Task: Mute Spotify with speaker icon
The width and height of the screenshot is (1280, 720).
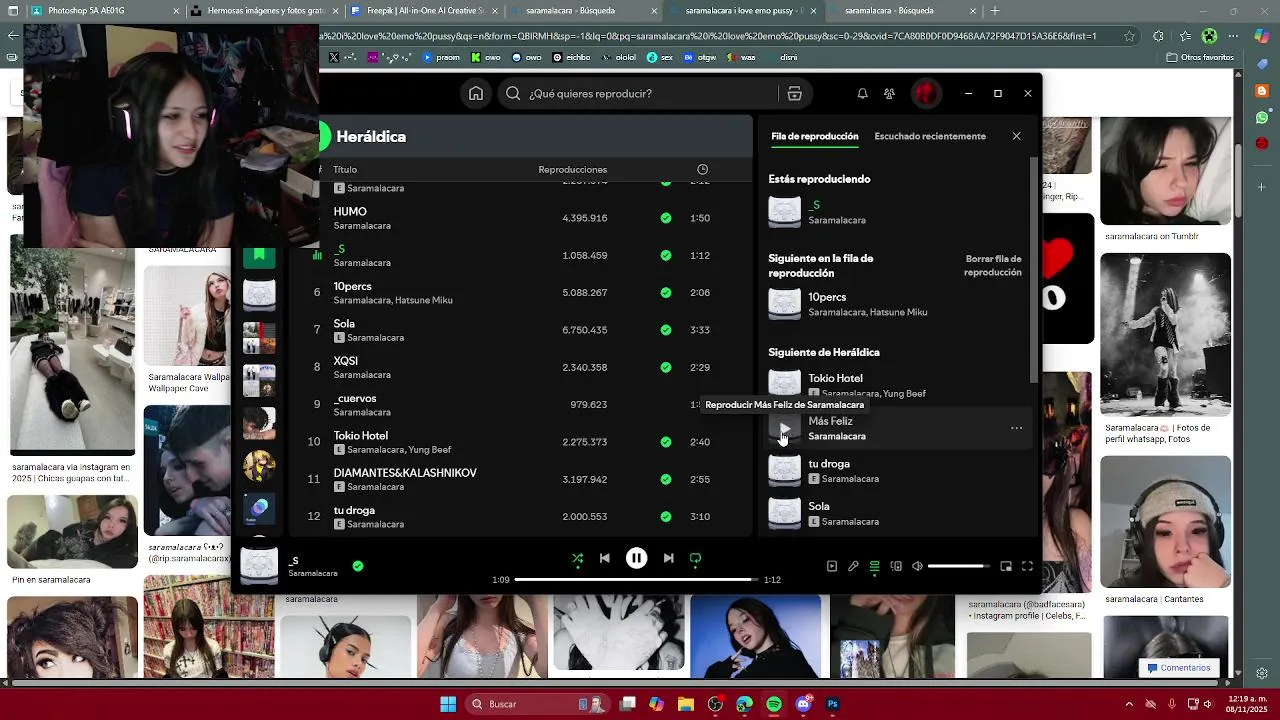Action: click(x=917, y=566)
